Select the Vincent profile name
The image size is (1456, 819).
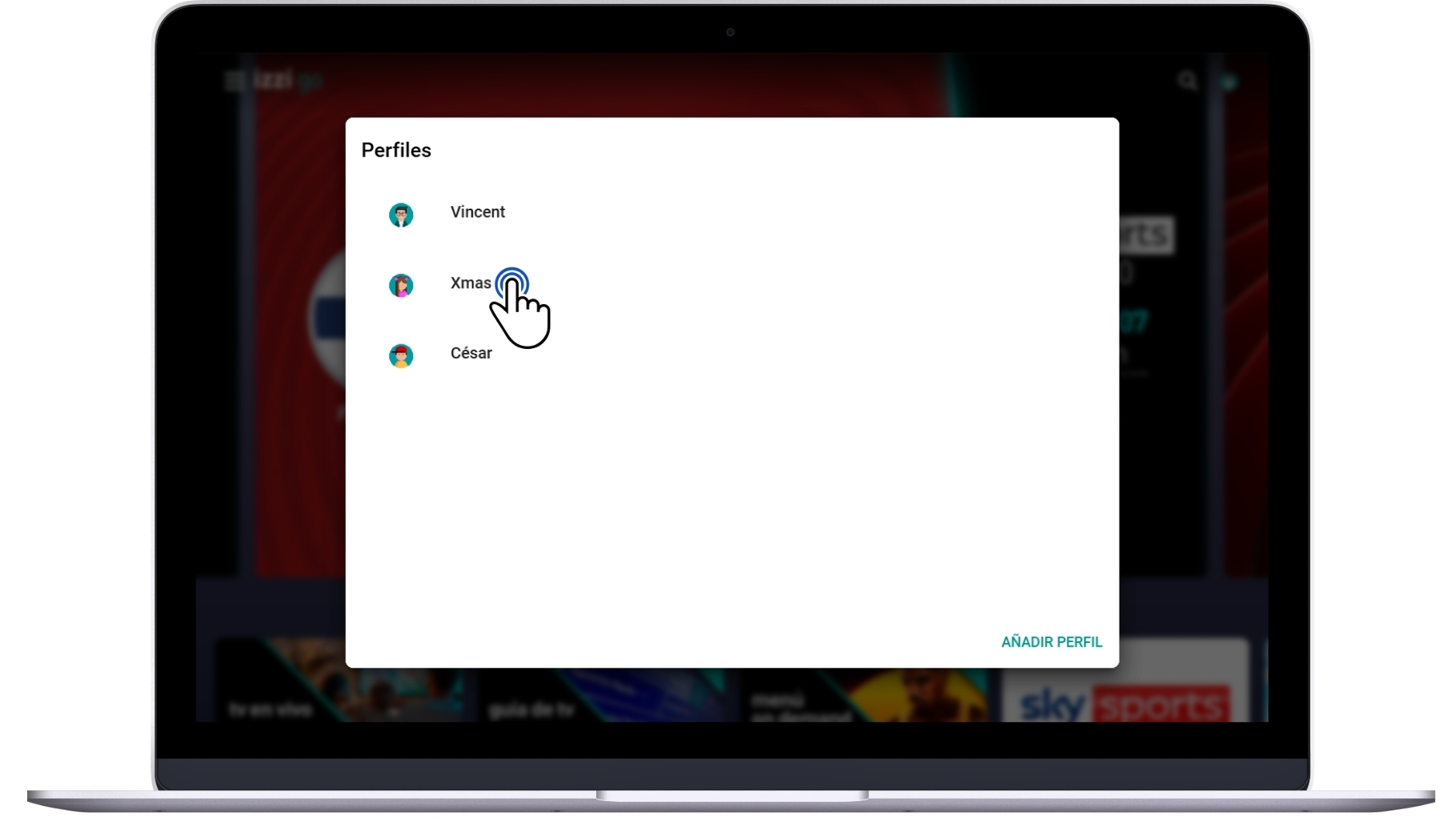click(x=478, y=212)
